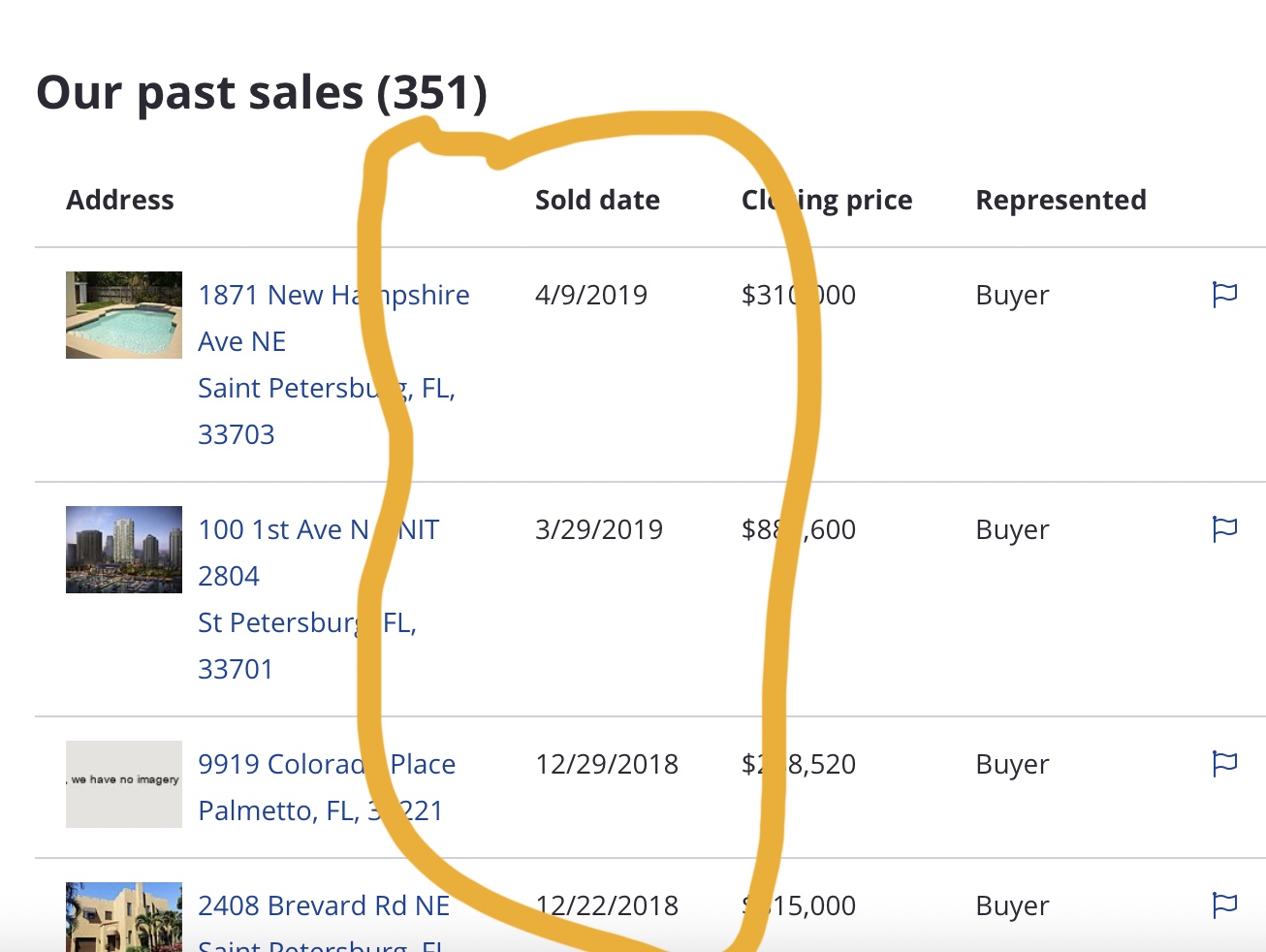The width and height of the screenshot is (1266, 952).
Task: Open the swimming pool photo thumbnail
Action: point(124,315)
